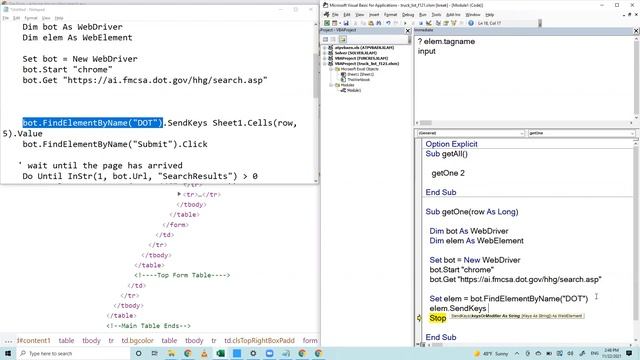The height and width of the screenshot is (360, 640).
Task: Open the getOne procedure dropdown
Action: pos(581,133)
